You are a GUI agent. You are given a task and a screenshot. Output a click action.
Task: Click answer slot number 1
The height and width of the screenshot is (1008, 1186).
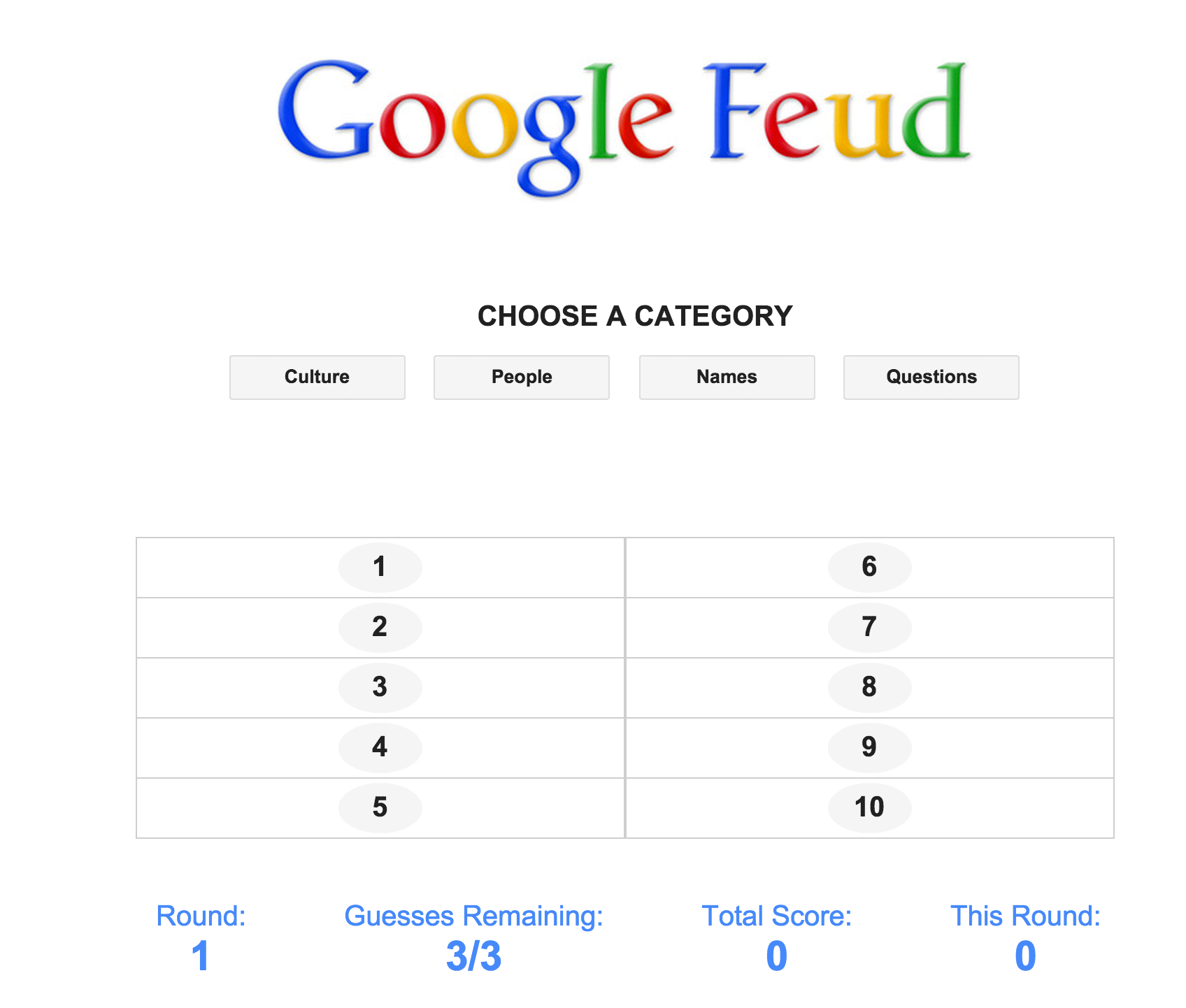click(380, 567)
